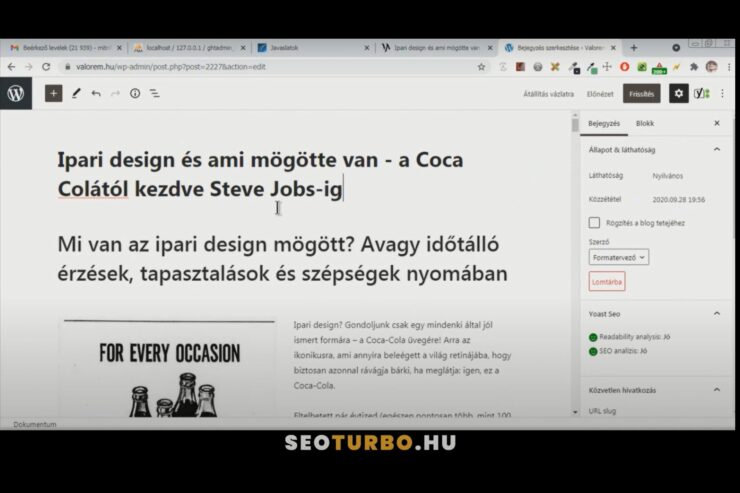Click the yellow lightning extension icon
Viewport: 740px width, 493px height.
(677, 67)
